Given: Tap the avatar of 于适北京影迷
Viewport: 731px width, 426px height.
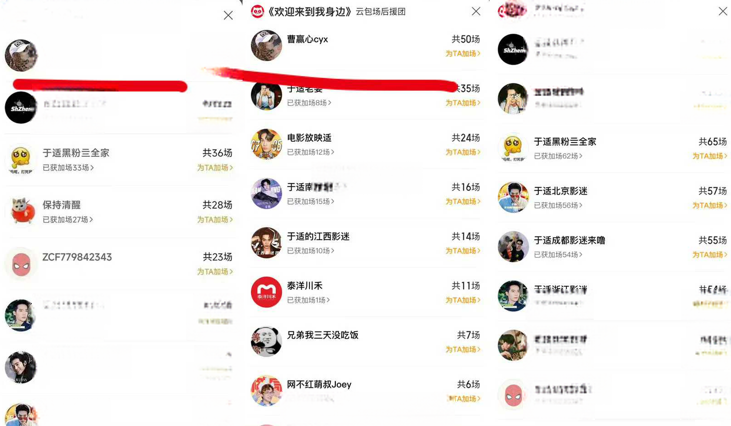Looking at the screenshot, I should tap(513, 197).
